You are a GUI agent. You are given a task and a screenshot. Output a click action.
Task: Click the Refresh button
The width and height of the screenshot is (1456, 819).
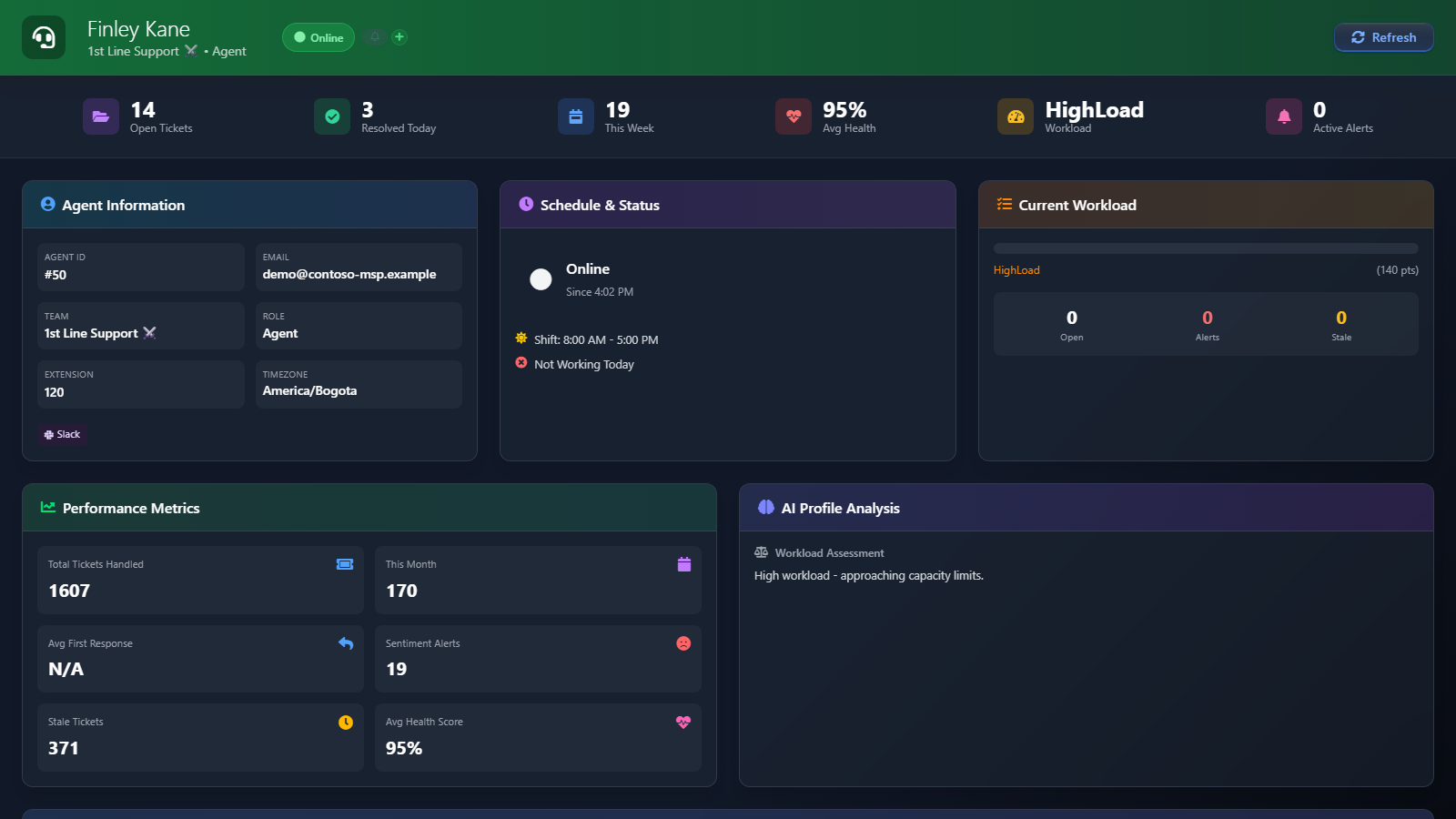click(1383, 37)
